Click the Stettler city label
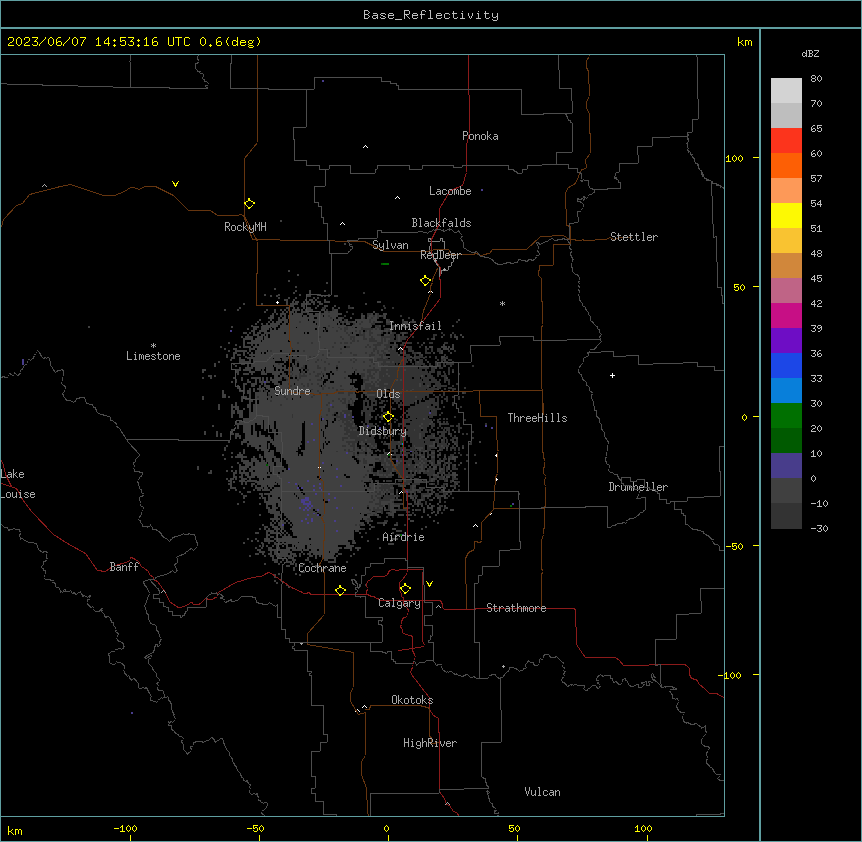The width and height of the screenshot is (862, 842). click(x=634, y=237)
